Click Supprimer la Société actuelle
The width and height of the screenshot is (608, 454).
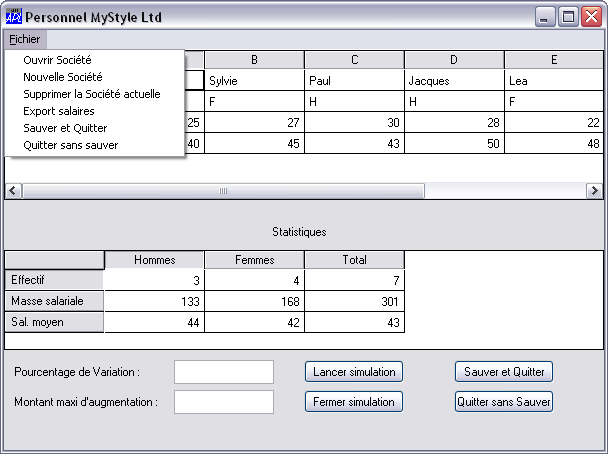(x=91, y=94)
